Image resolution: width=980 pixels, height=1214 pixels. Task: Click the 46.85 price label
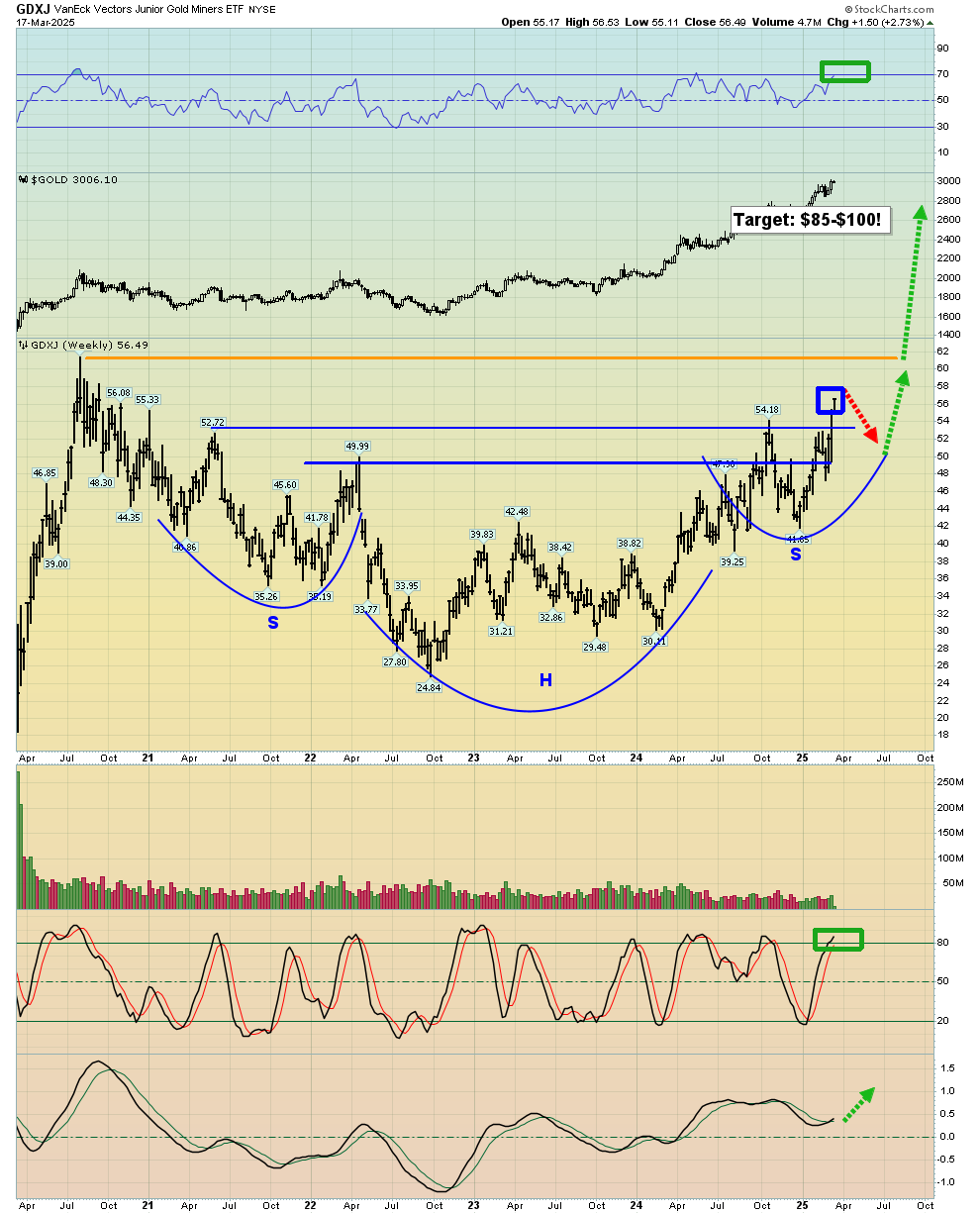[x=45, y=473]
